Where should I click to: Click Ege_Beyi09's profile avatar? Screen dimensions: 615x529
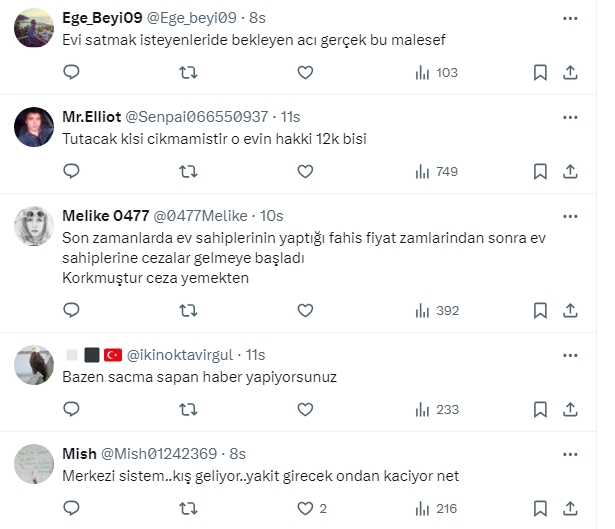[x=34, y=30]
